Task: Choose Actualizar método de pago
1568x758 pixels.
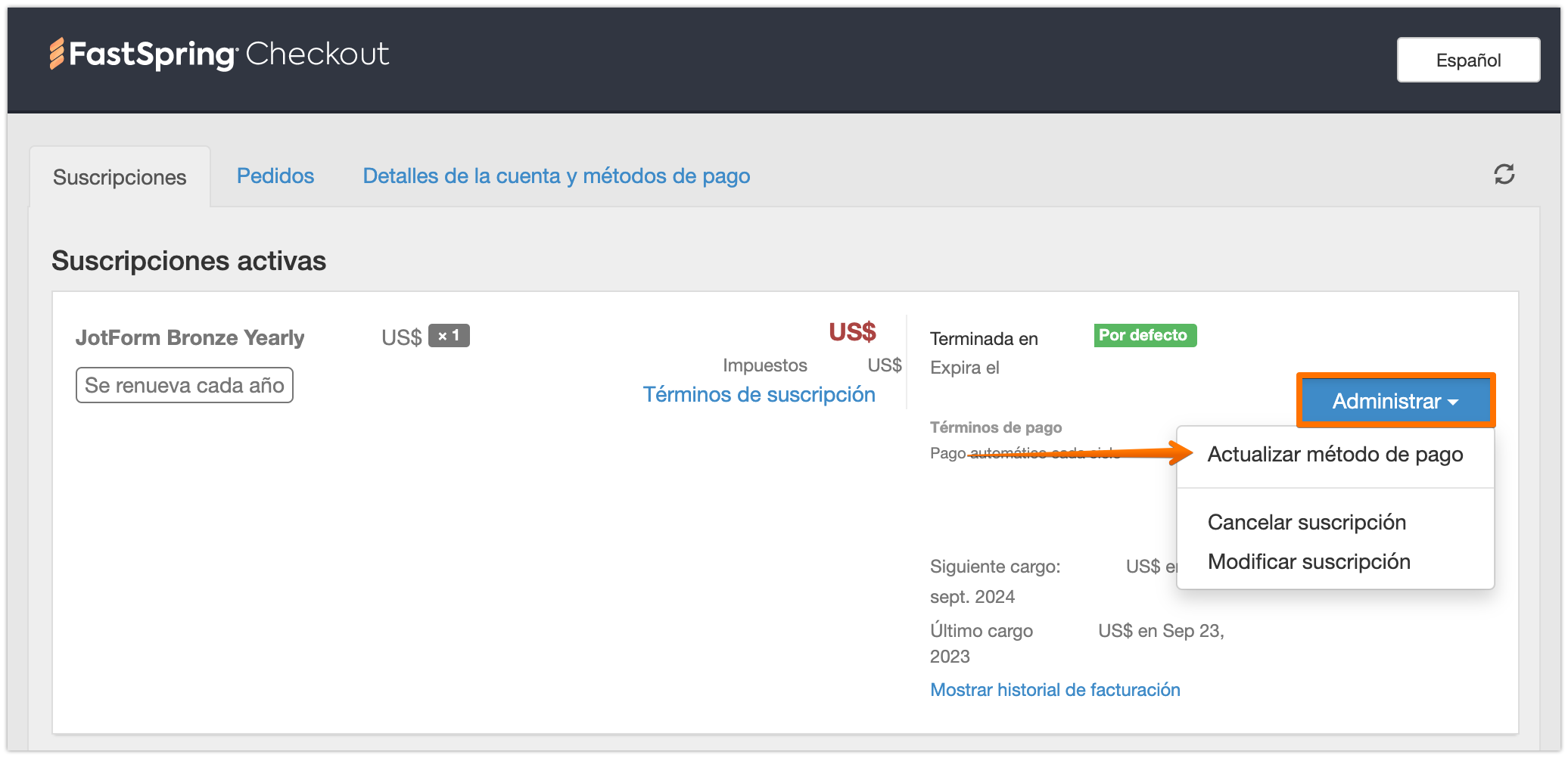Action: point(1335,455)
